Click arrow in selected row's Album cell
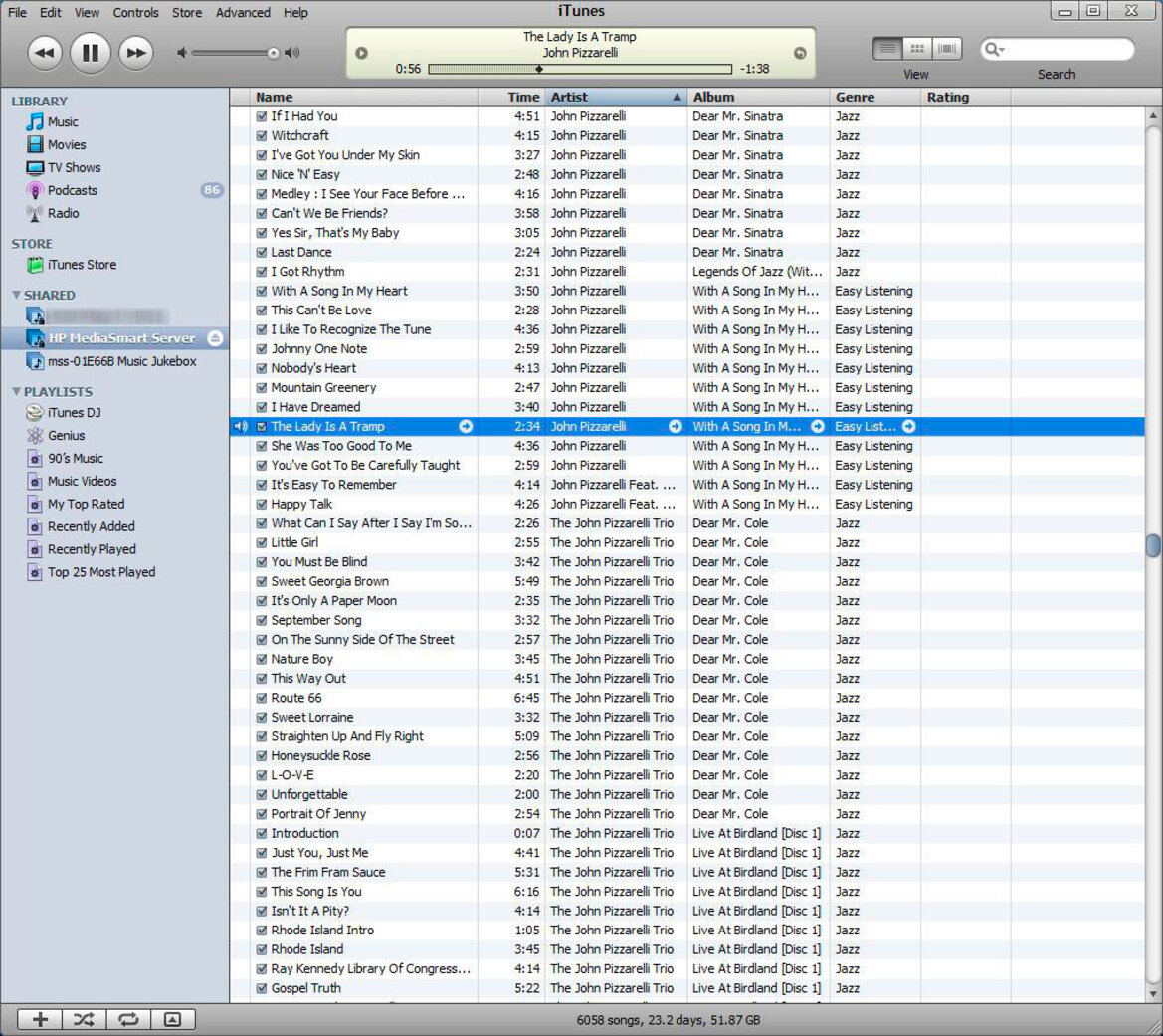Screen dimensions: 1163x1036 818,427
